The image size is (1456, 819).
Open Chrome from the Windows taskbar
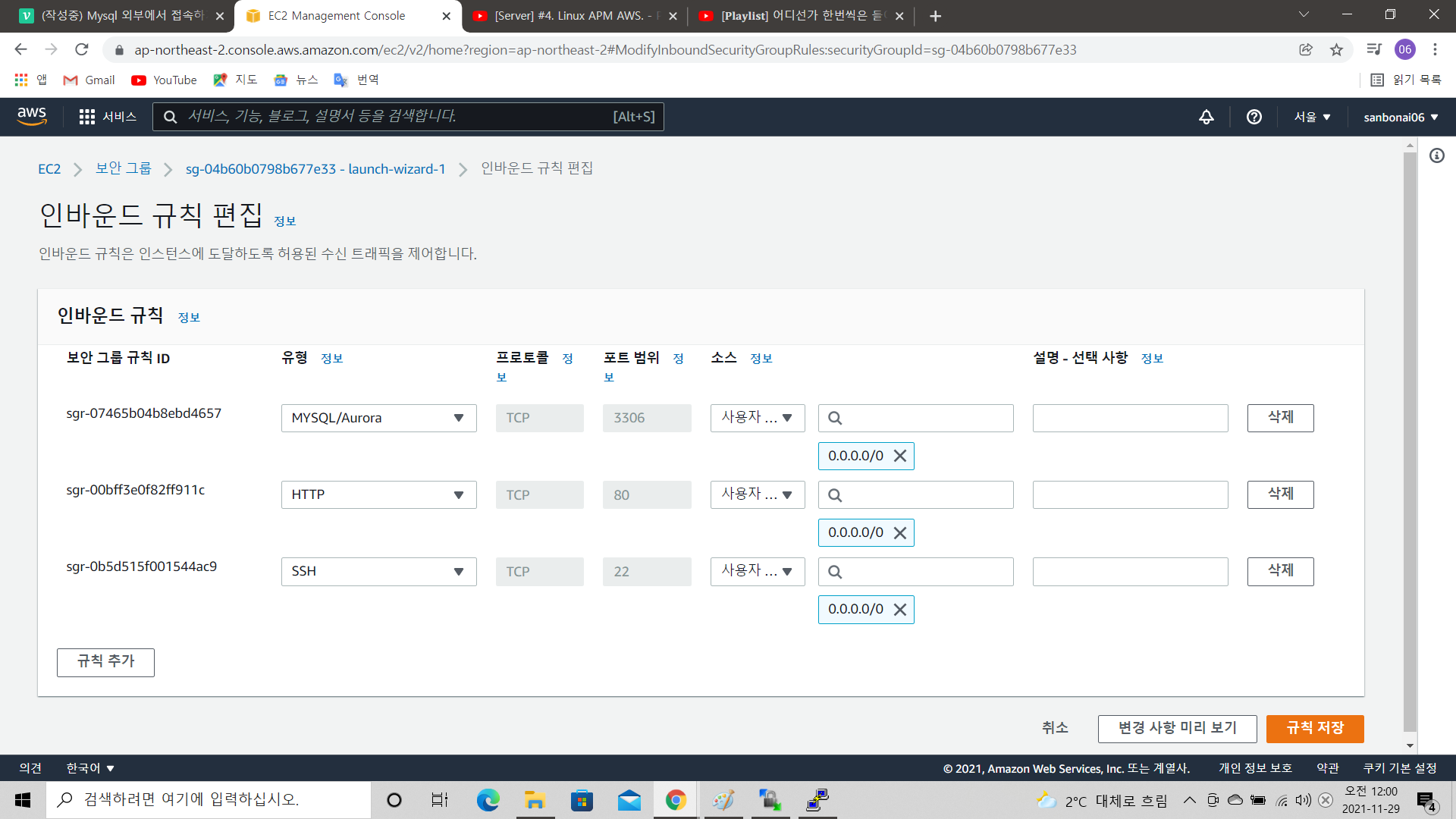coord(676,800)
